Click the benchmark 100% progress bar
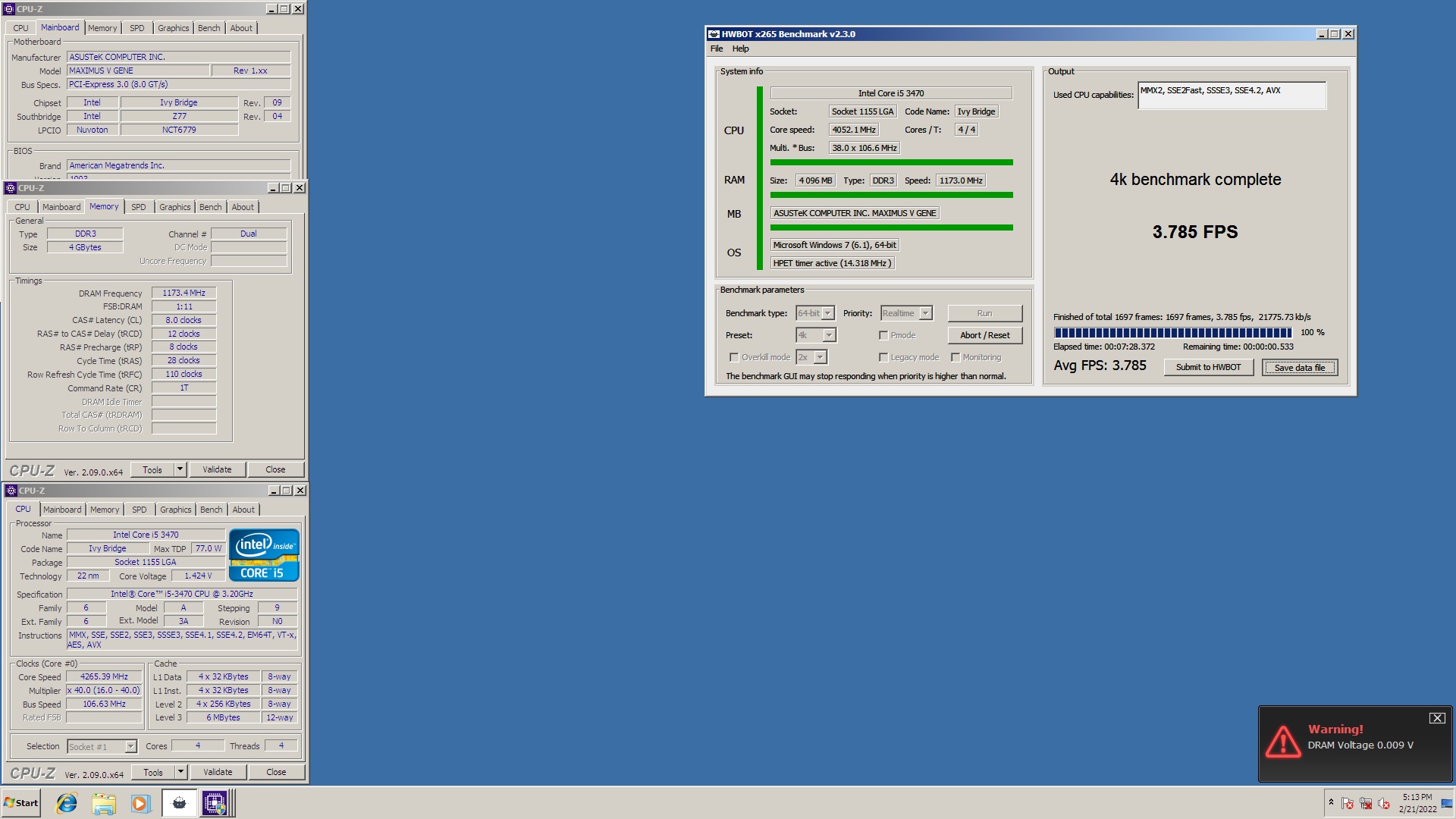The width and height of the screenshot is (1456, 819). [1173, 333]
